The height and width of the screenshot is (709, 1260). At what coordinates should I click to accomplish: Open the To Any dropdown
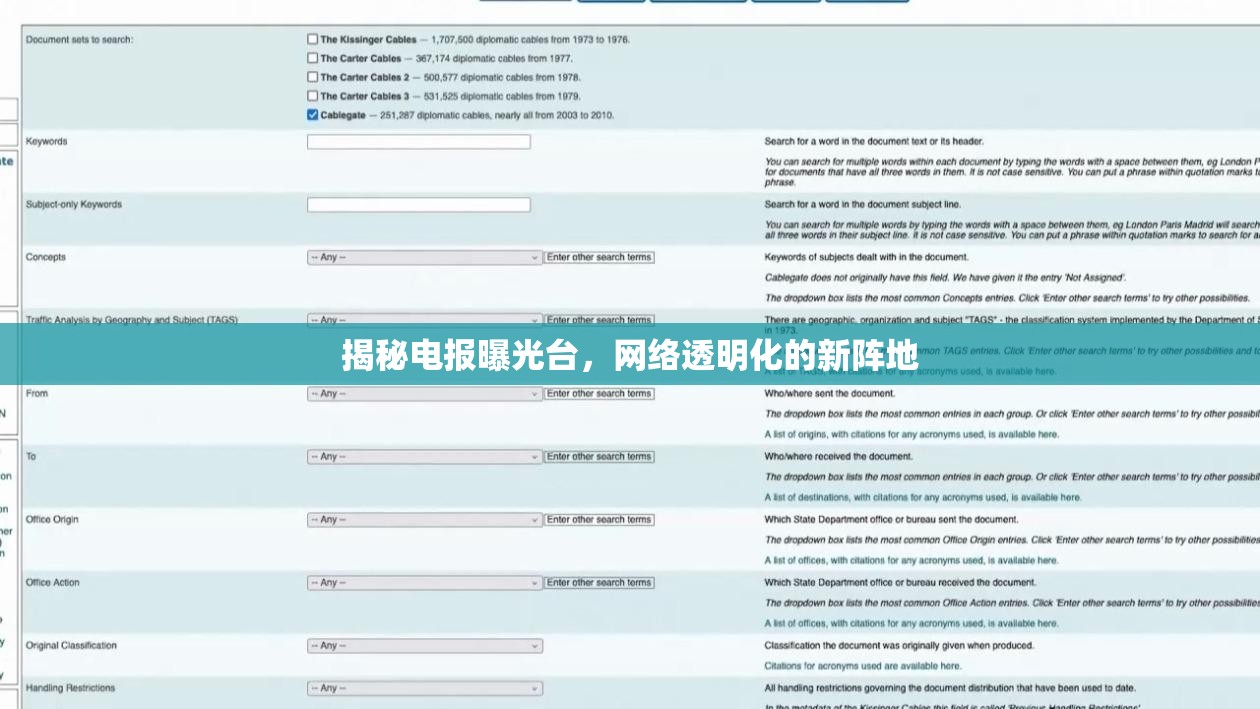click(x=424, y=457)
